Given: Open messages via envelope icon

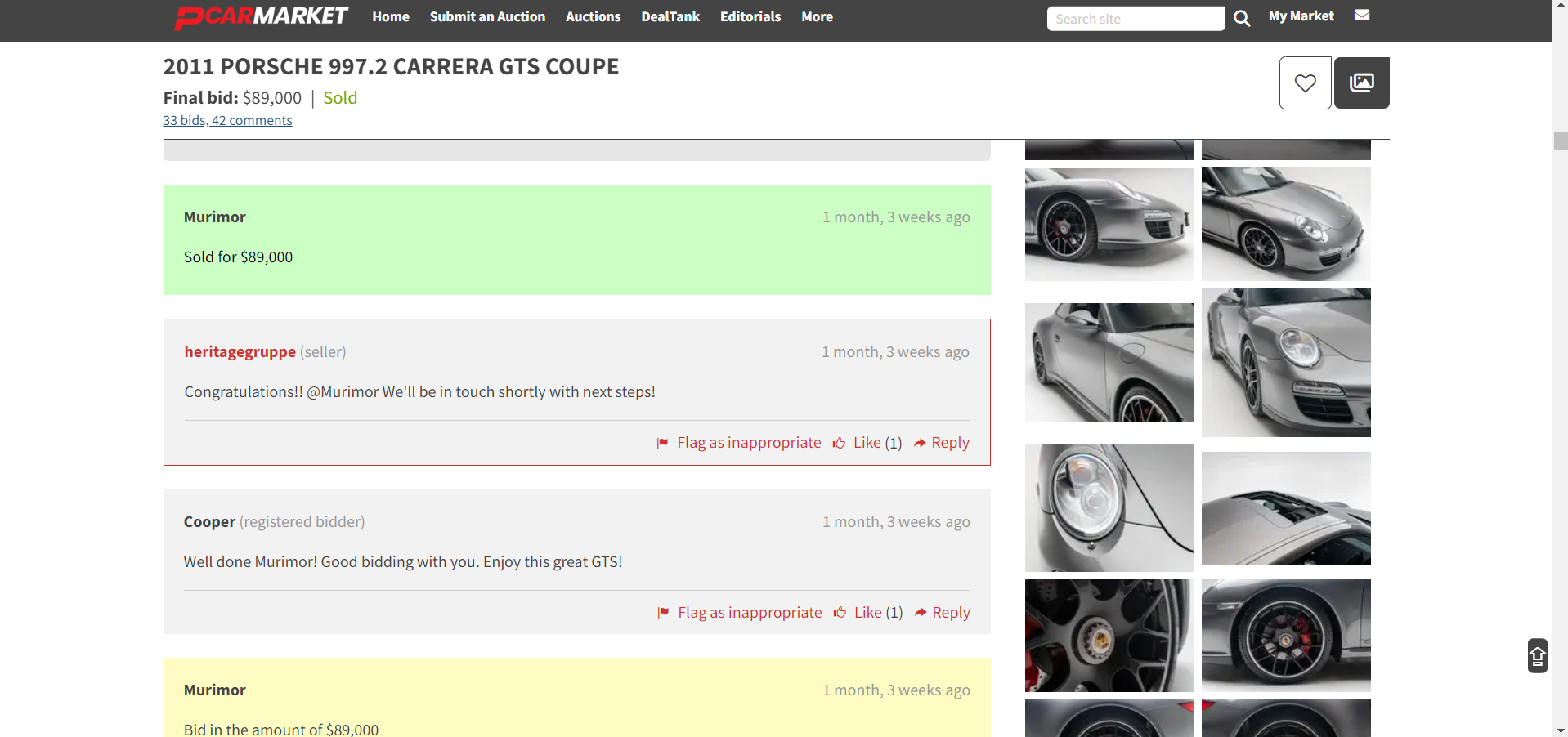Looking at the screenshot, I should point(1361,15).
